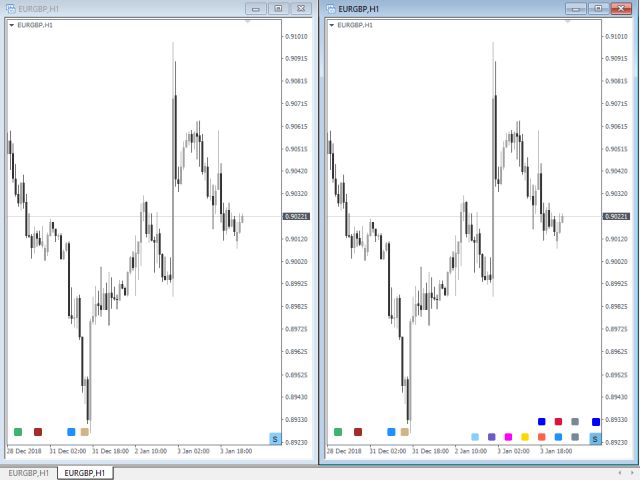Click gray square in upper row of right chart
640x480 pixels.
[x=575, y=422]
